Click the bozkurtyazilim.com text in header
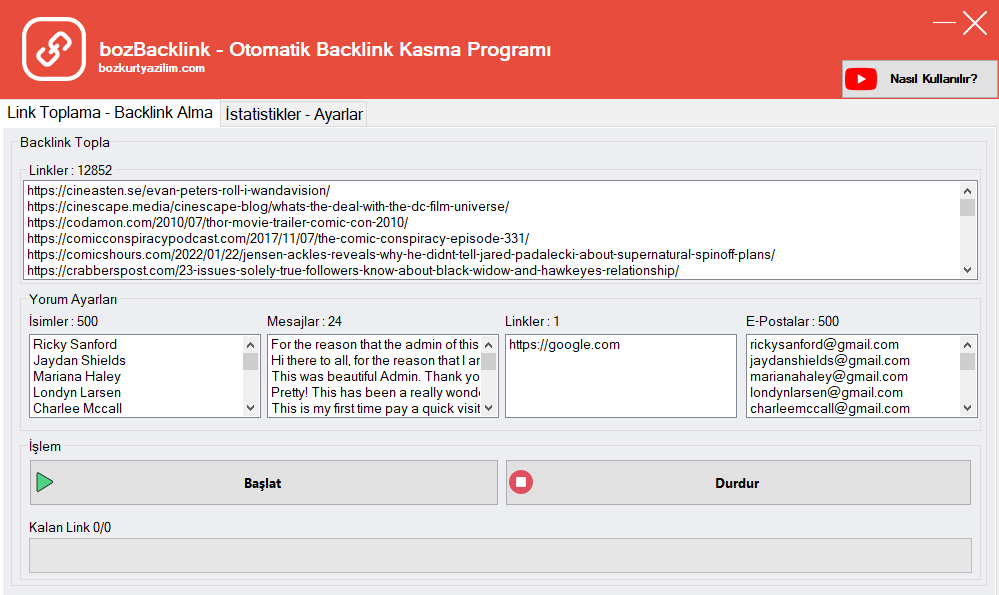This screenshot has height=595, width=999. [x=152, y=68]
